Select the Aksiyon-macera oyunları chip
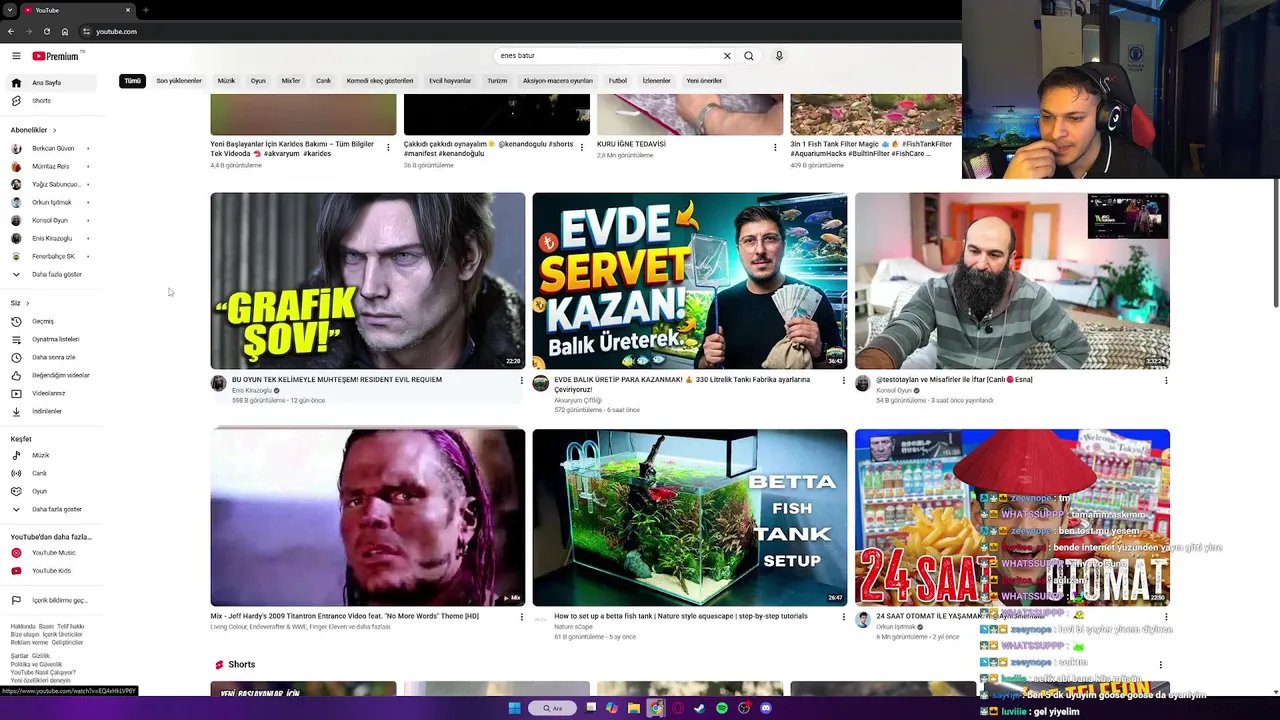The image size is (1280, 720). (558, 81)
